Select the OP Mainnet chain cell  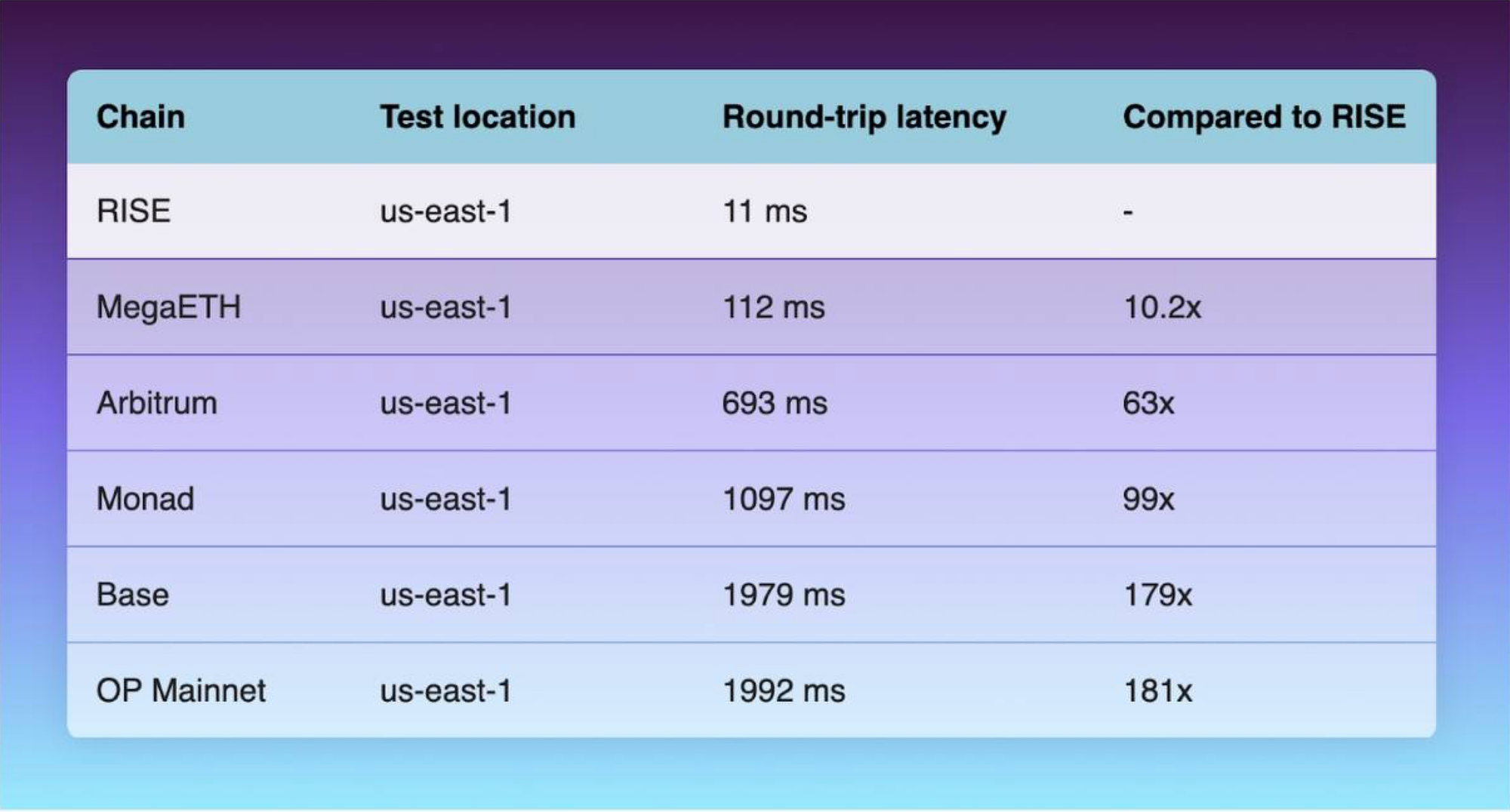[x=181, y=691]
